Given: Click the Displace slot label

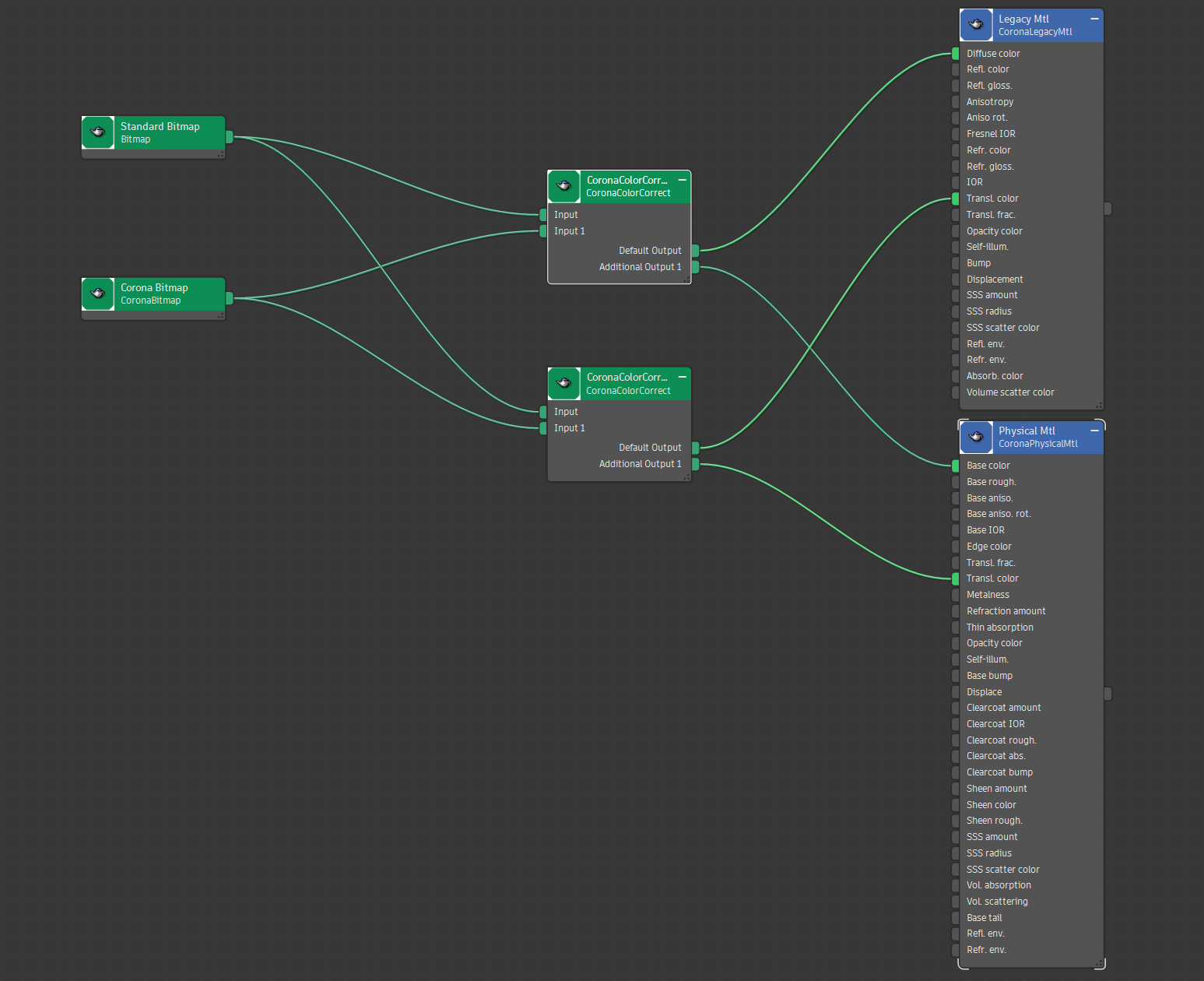Looking at the screenshot, I should 984,692.
